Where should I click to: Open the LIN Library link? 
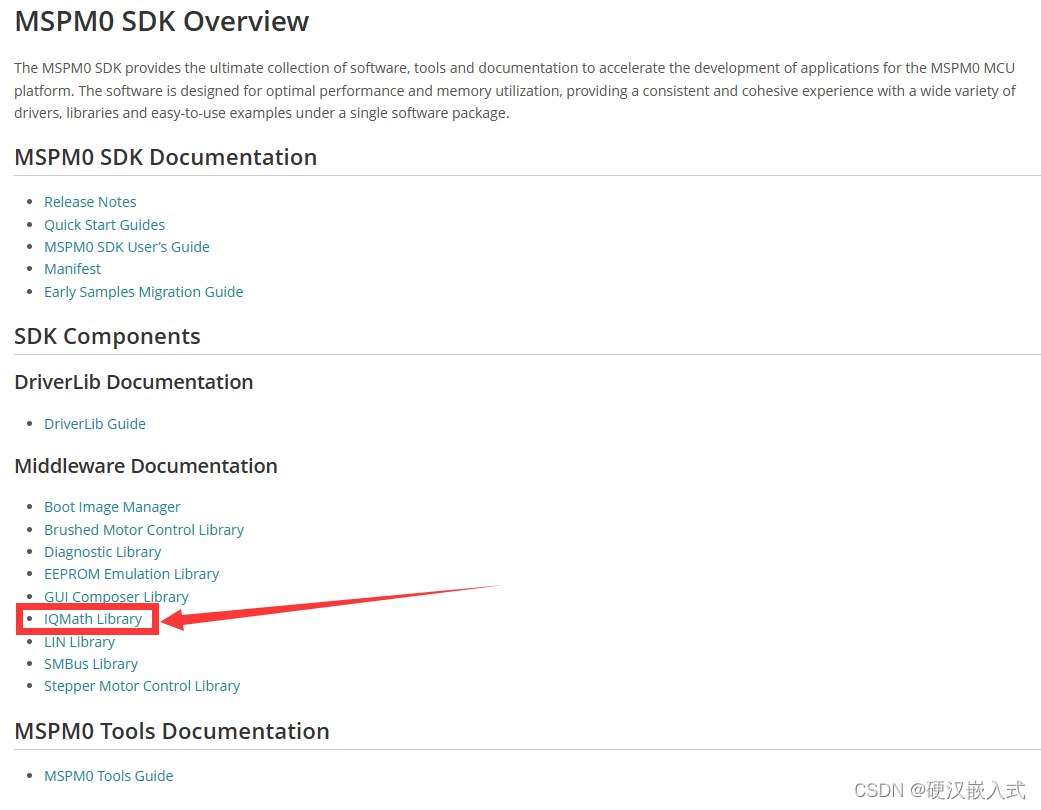pos(80,642)
